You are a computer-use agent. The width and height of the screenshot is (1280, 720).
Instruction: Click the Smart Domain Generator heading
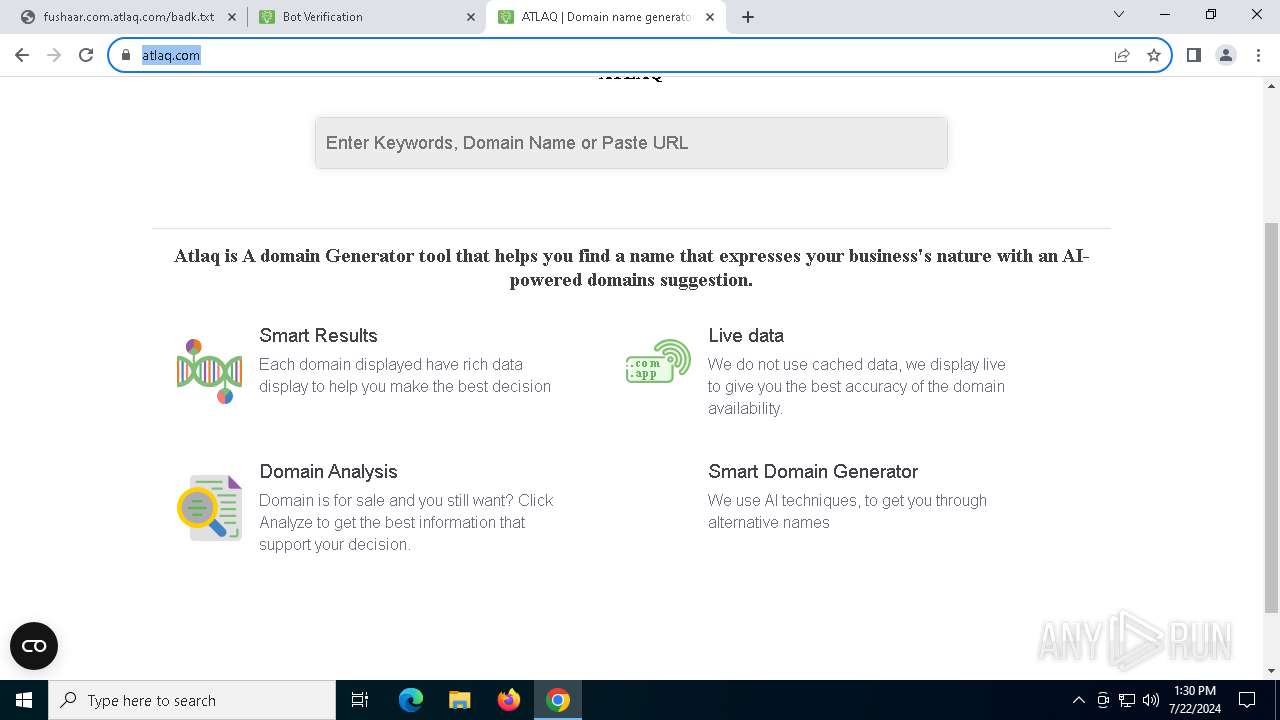pyautogui.click(x=813, y=472)
